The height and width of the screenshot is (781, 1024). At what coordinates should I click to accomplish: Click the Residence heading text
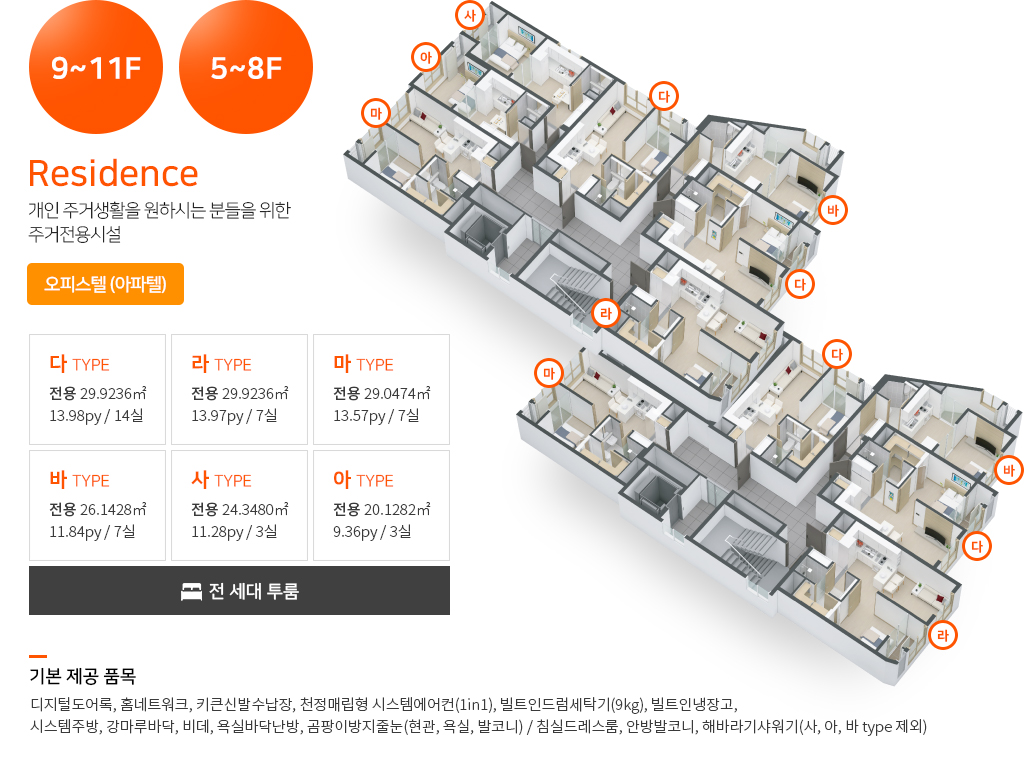[113, 174]
